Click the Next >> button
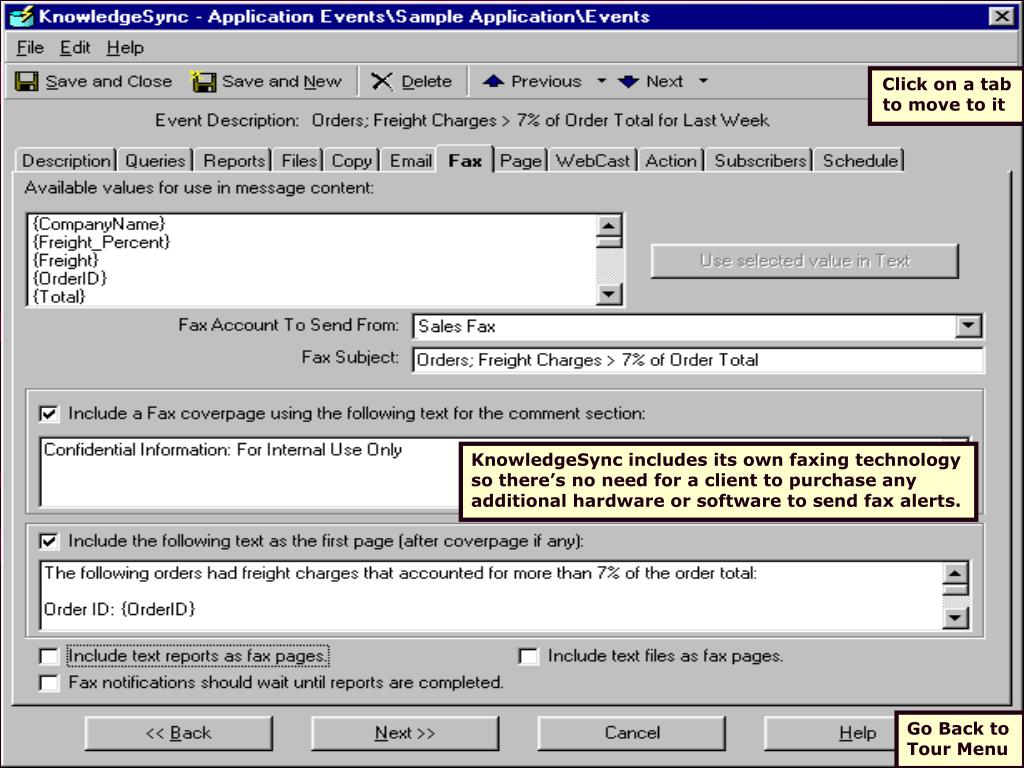The image size is (1024, 768). point(405,733)
